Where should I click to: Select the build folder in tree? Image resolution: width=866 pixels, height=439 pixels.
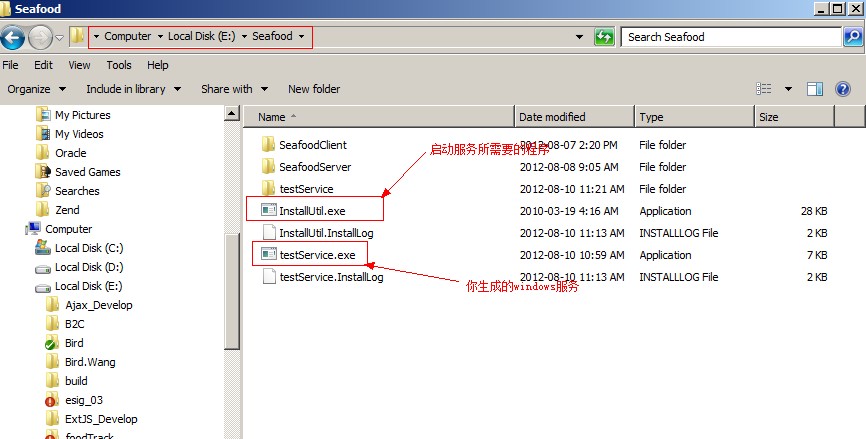point(76,381)
